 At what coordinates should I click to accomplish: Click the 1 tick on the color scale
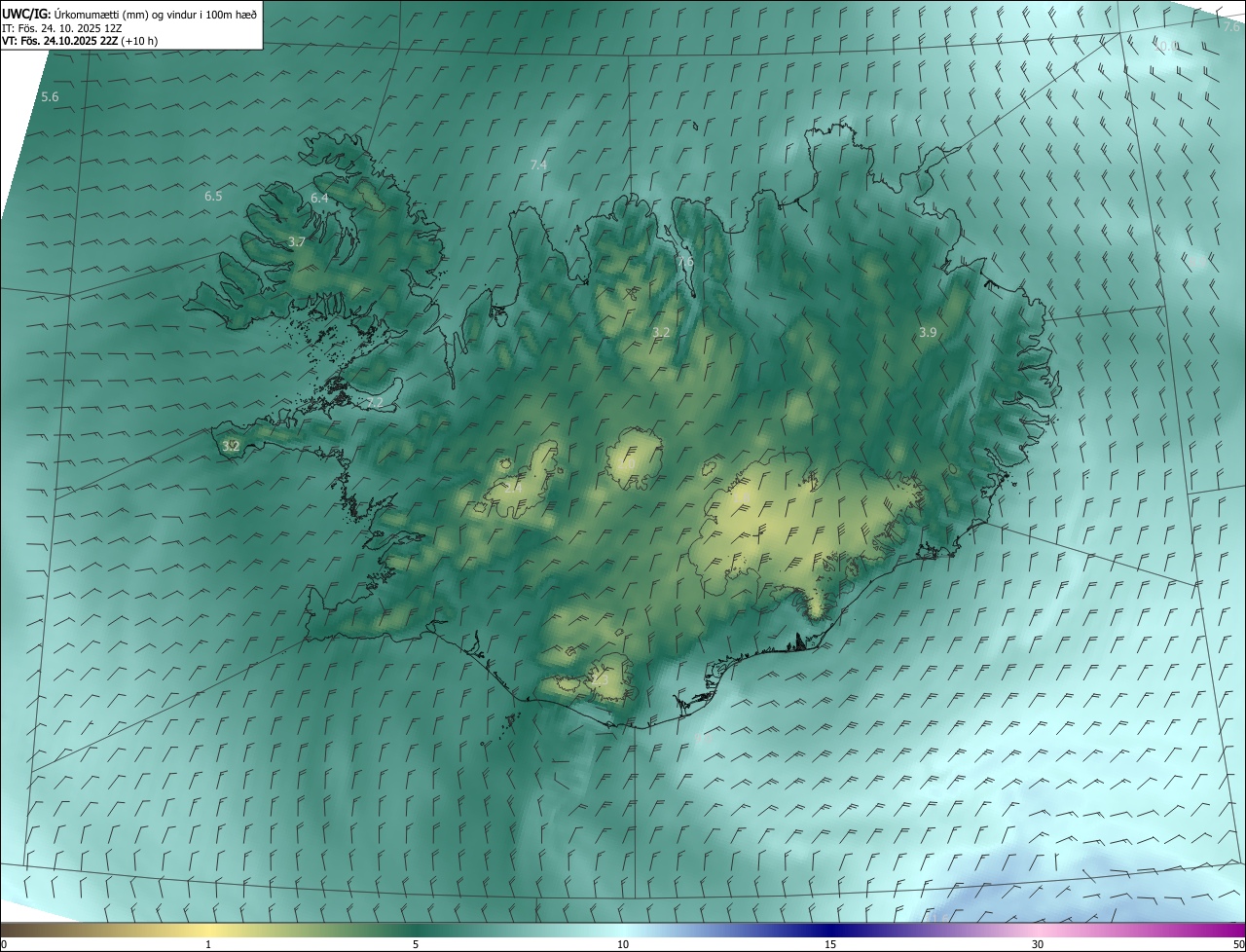click(208, 944)
